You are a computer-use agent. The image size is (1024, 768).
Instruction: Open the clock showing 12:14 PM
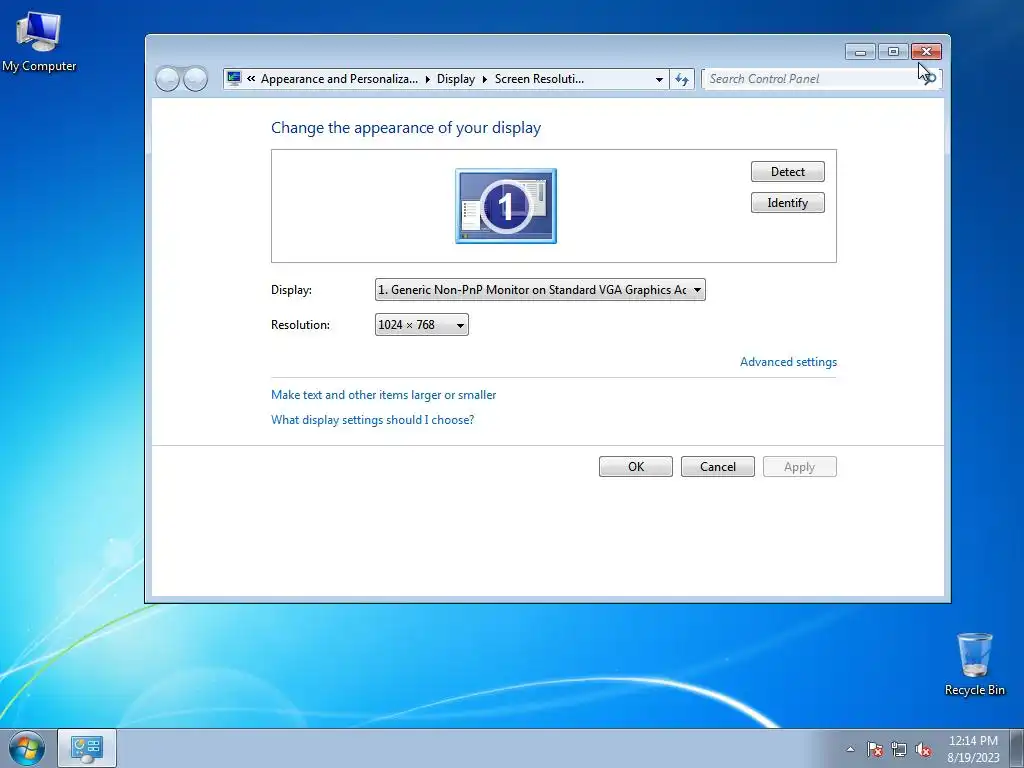[x=973, y=749]
